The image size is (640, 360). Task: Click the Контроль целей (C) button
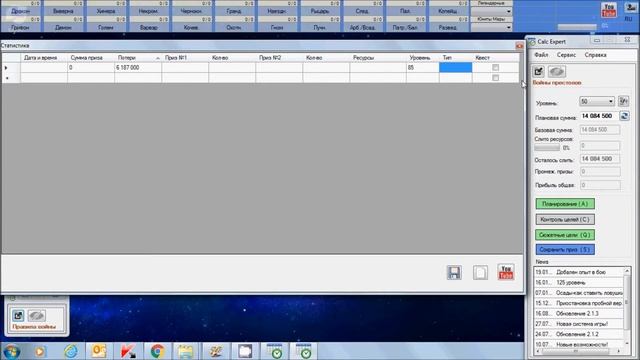tap(565, 220)
